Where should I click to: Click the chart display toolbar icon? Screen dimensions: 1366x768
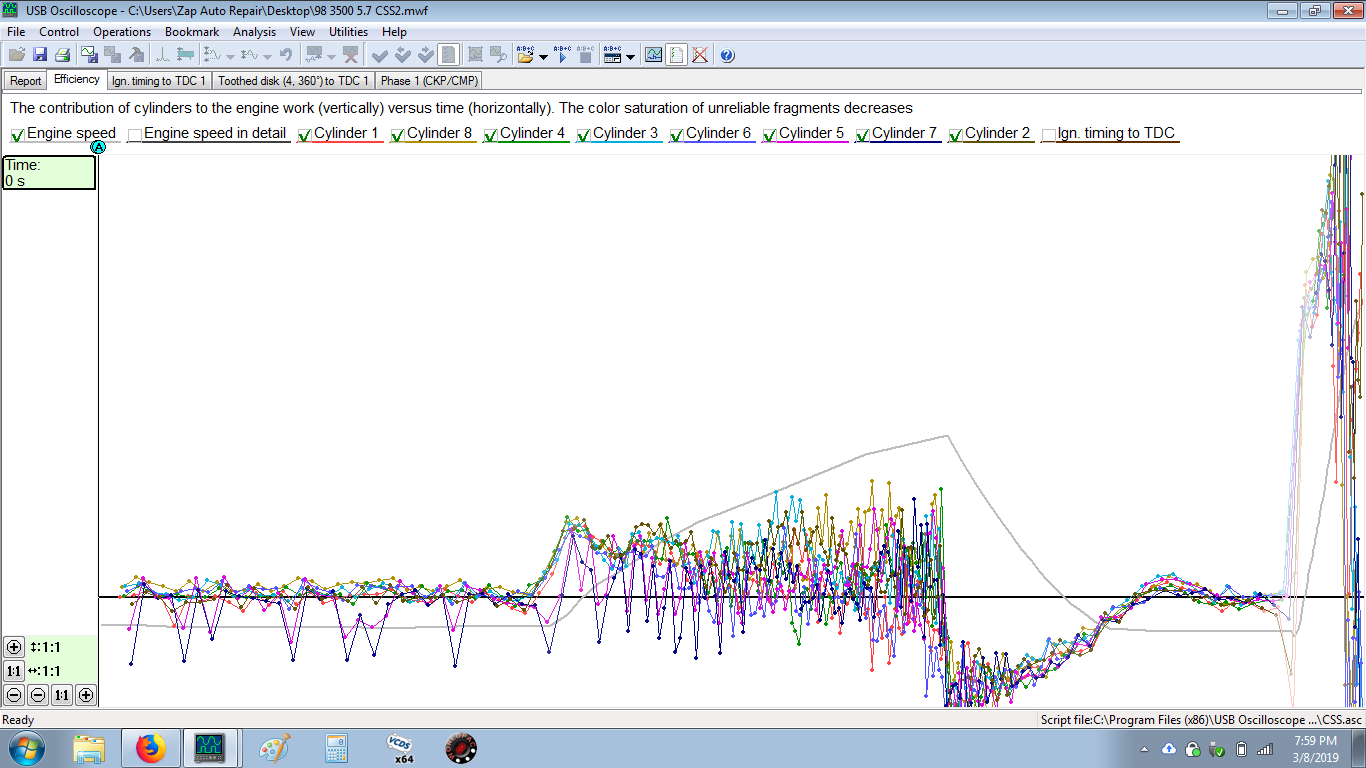tap(654, 56)
